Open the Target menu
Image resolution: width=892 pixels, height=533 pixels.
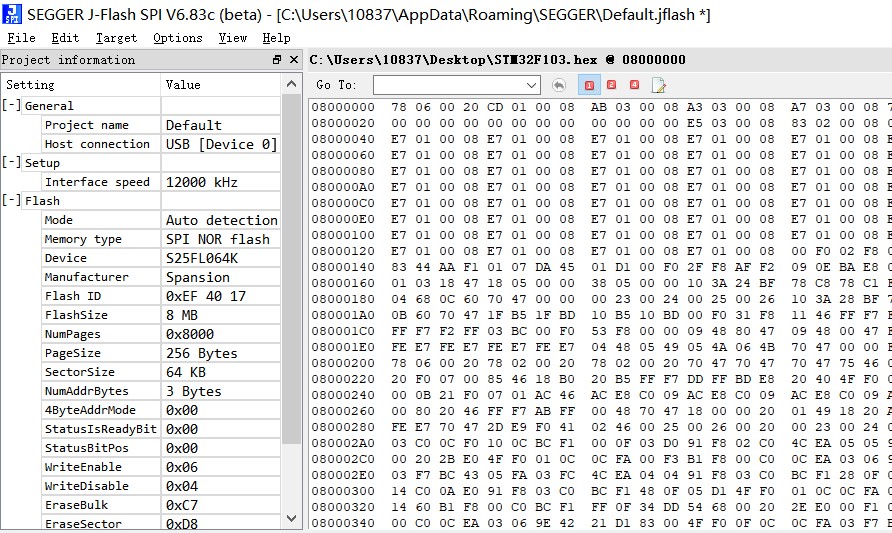click(116, 38)
